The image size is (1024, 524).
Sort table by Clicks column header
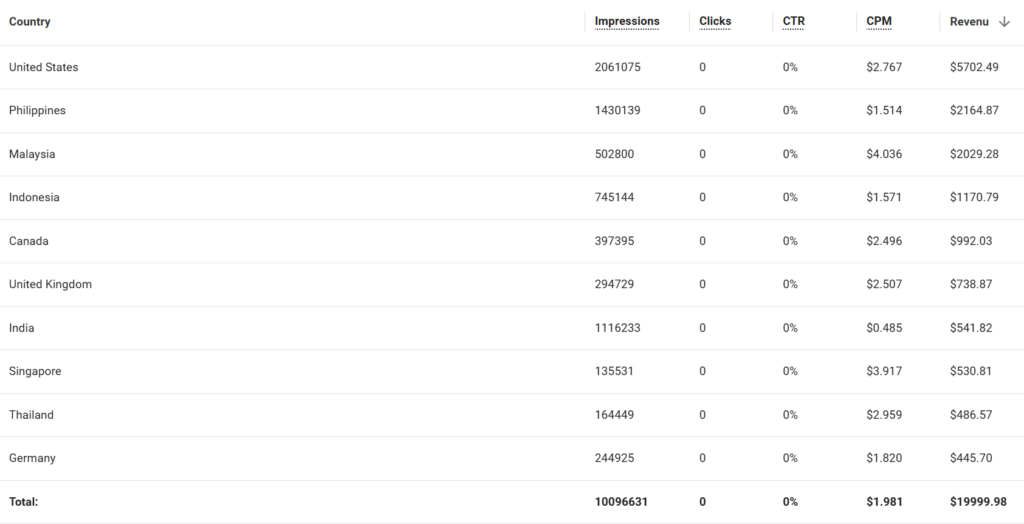[x=715, y=22]
